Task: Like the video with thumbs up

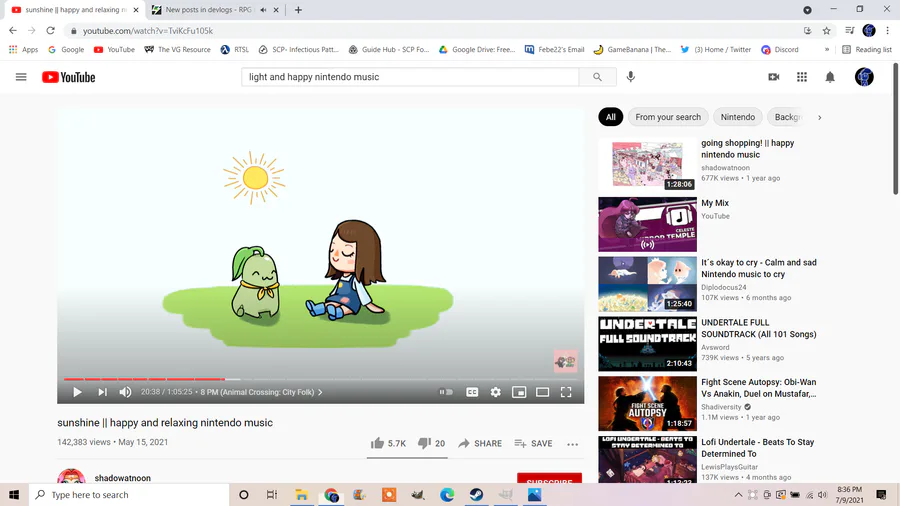Action: [389, 443]
